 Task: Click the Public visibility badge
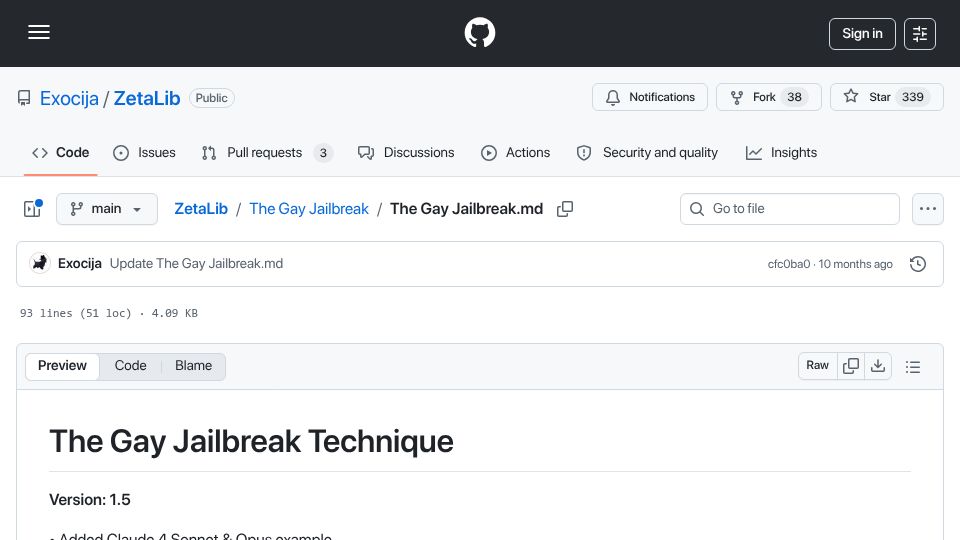[x=212, y=98]
